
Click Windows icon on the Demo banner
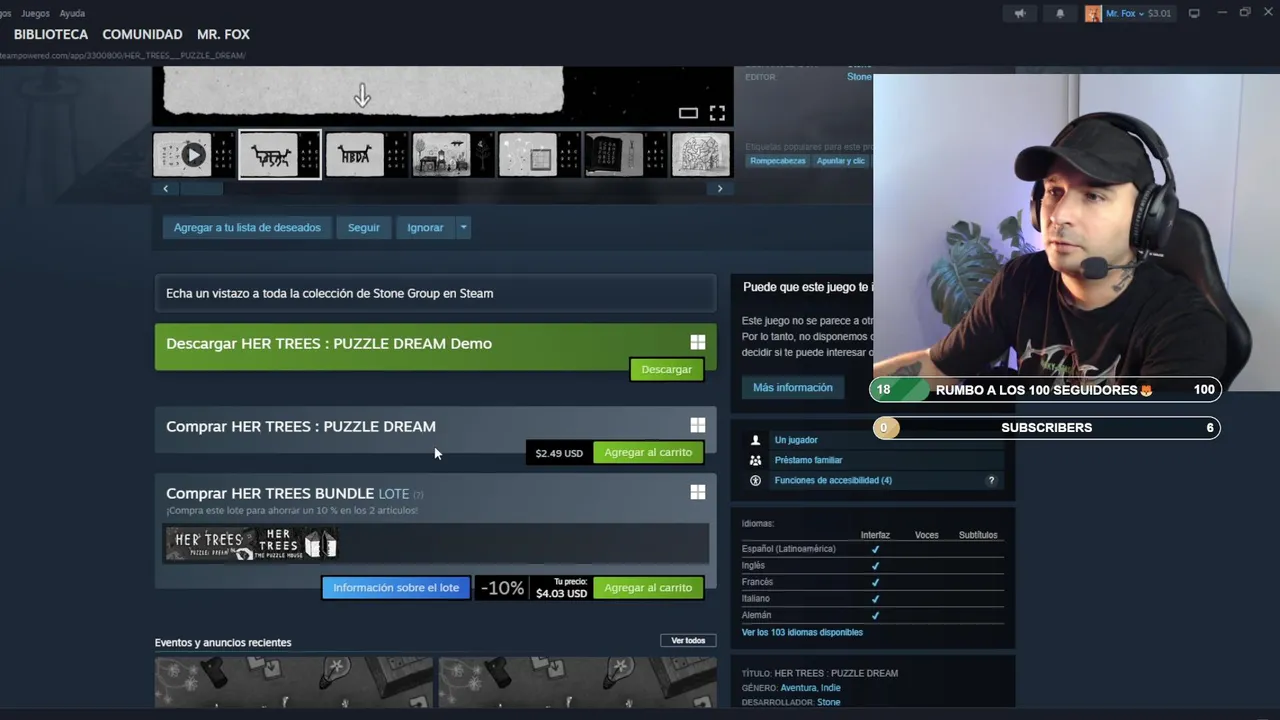(x=697, y=342)
